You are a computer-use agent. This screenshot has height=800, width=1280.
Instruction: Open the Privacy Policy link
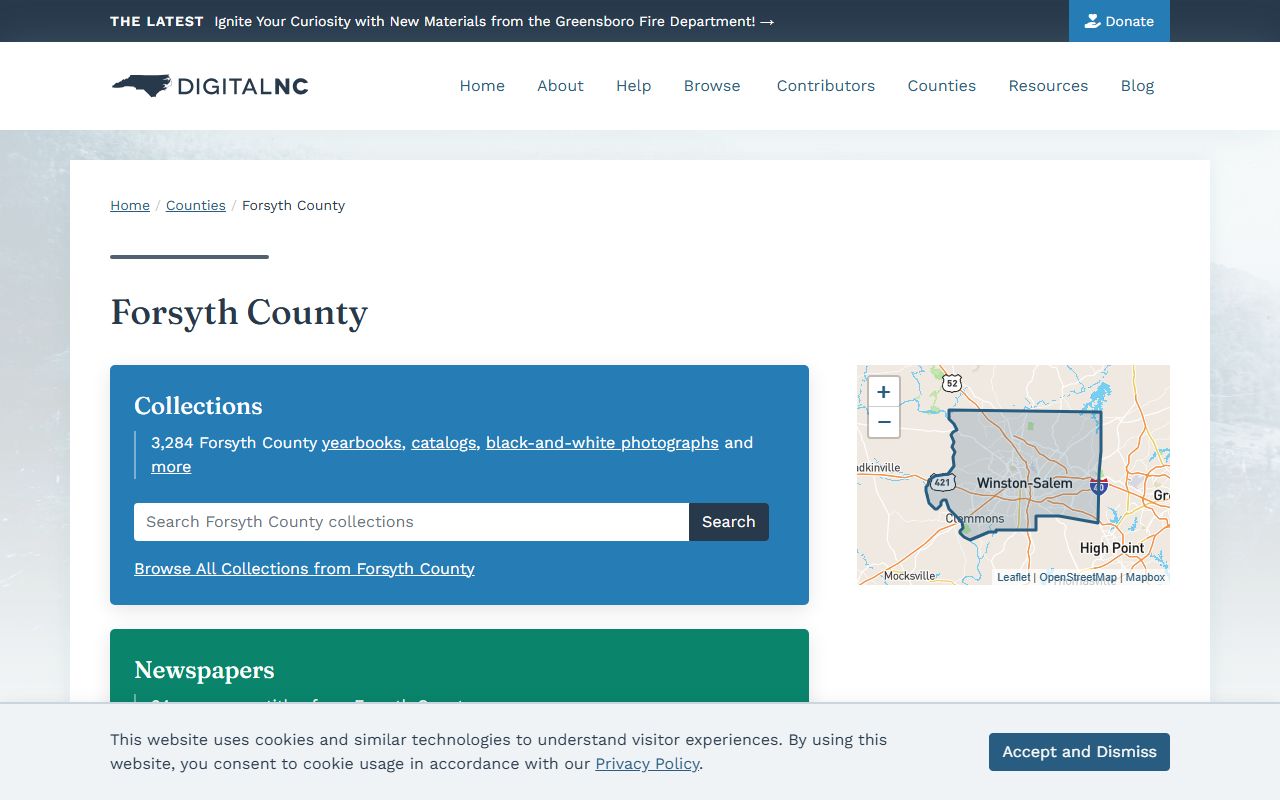[x=647, y=764]
